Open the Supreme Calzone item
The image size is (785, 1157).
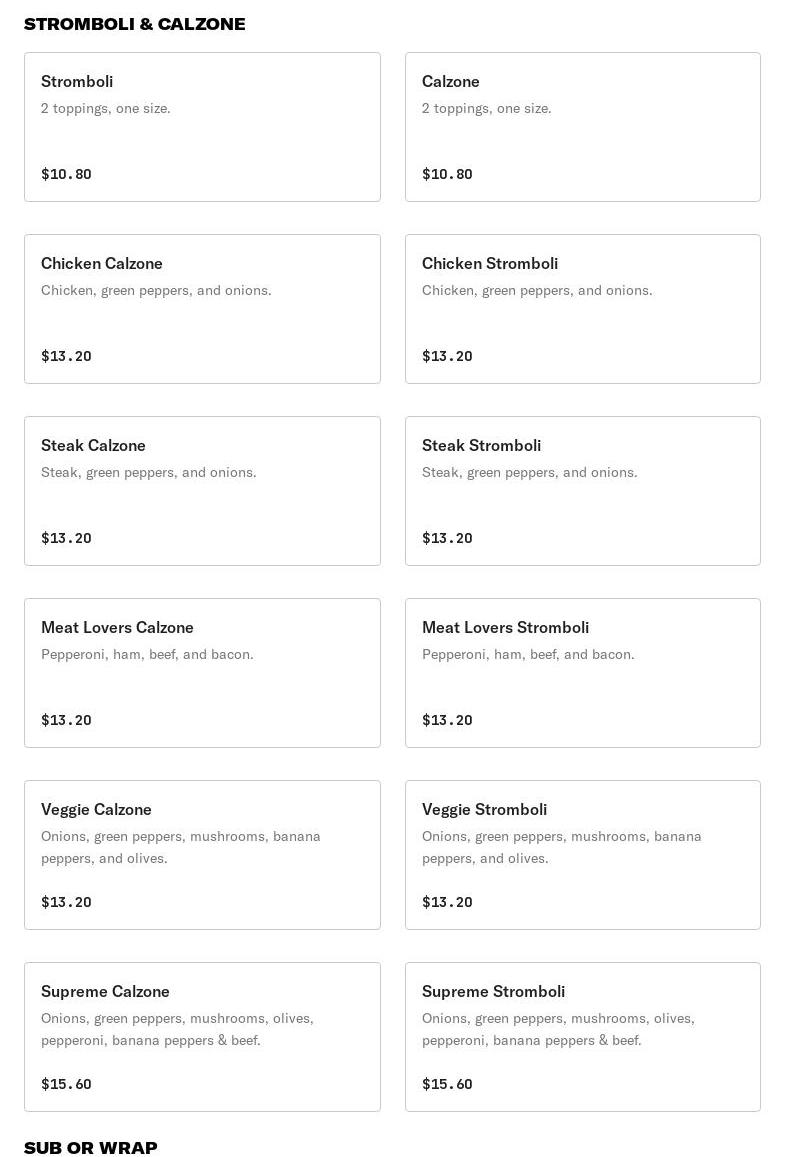[202, 1037]
